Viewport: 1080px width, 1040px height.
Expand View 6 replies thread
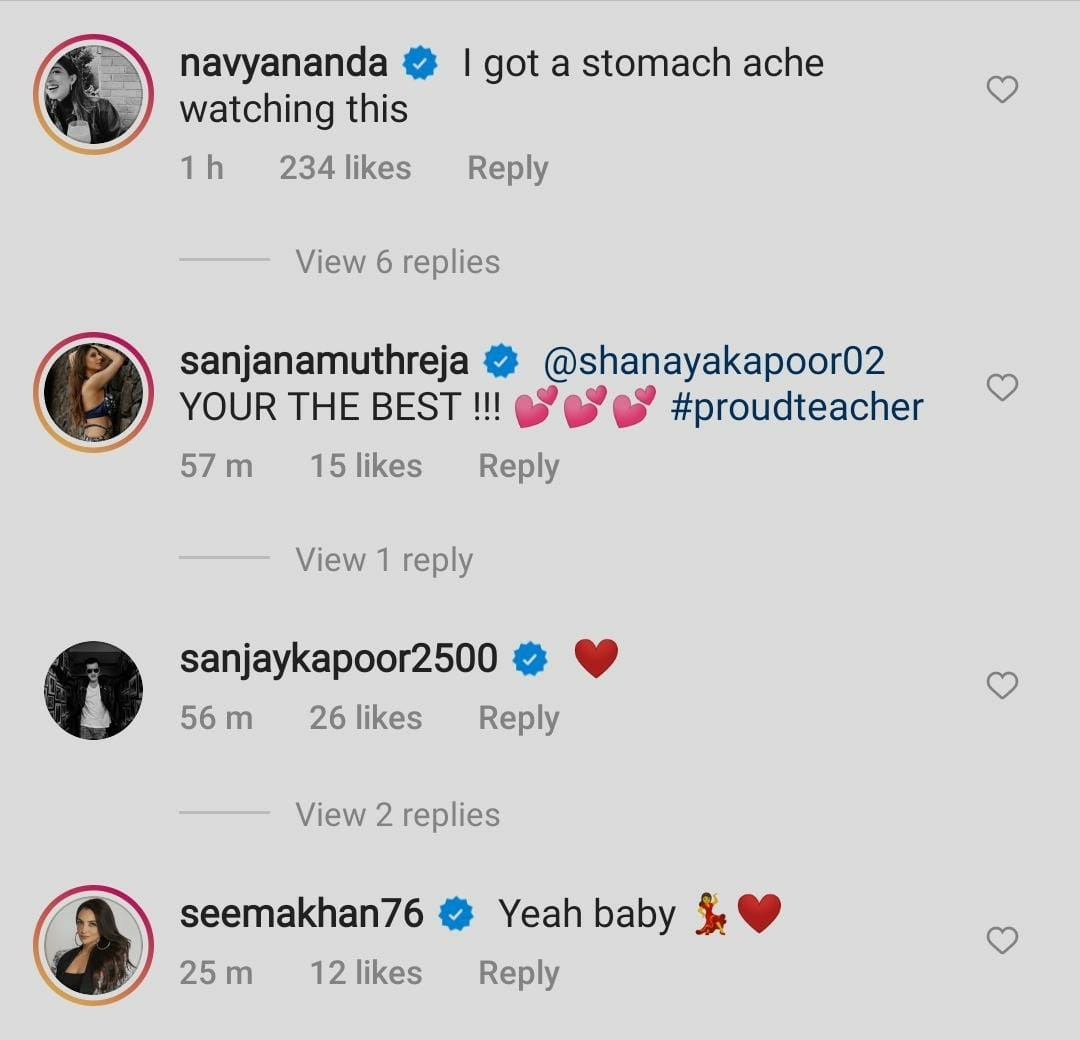point(397,262)
